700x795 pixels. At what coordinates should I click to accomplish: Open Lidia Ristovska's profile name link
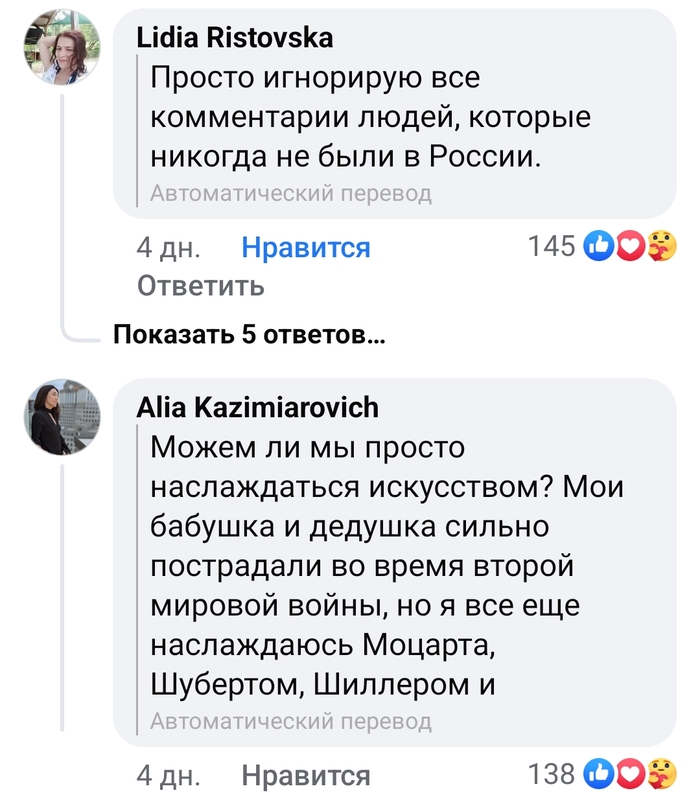click(x=234, y=38)
